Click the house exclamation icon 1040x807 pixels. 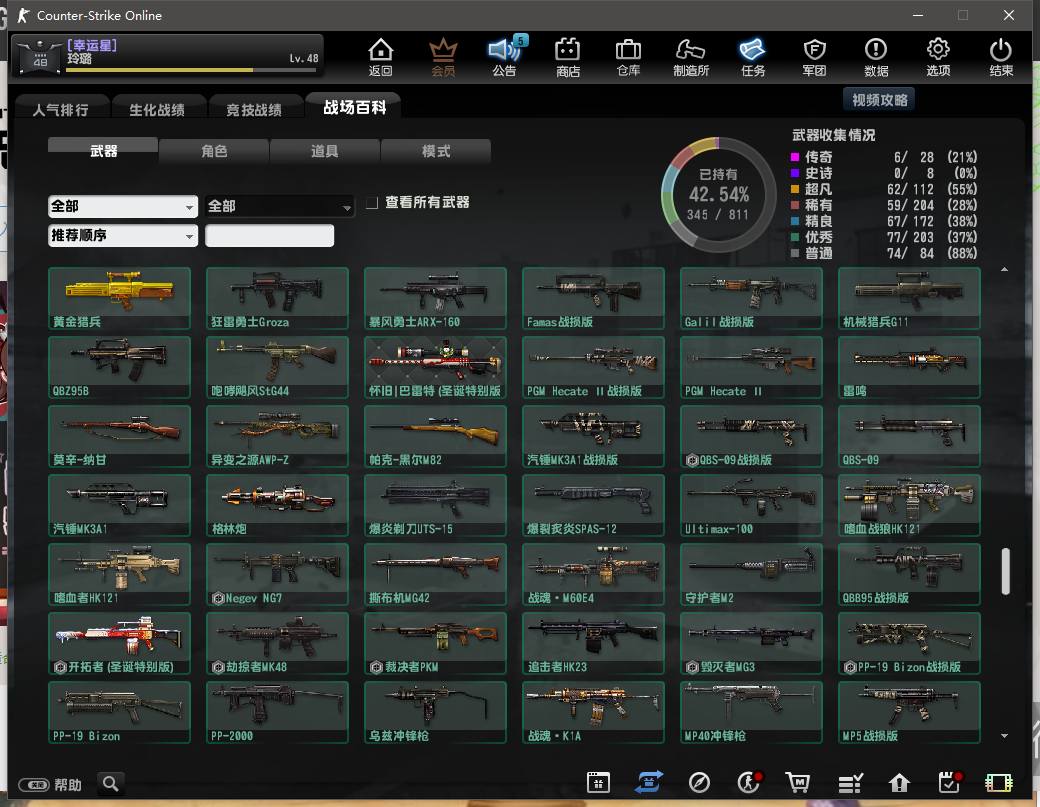point(899,783)
